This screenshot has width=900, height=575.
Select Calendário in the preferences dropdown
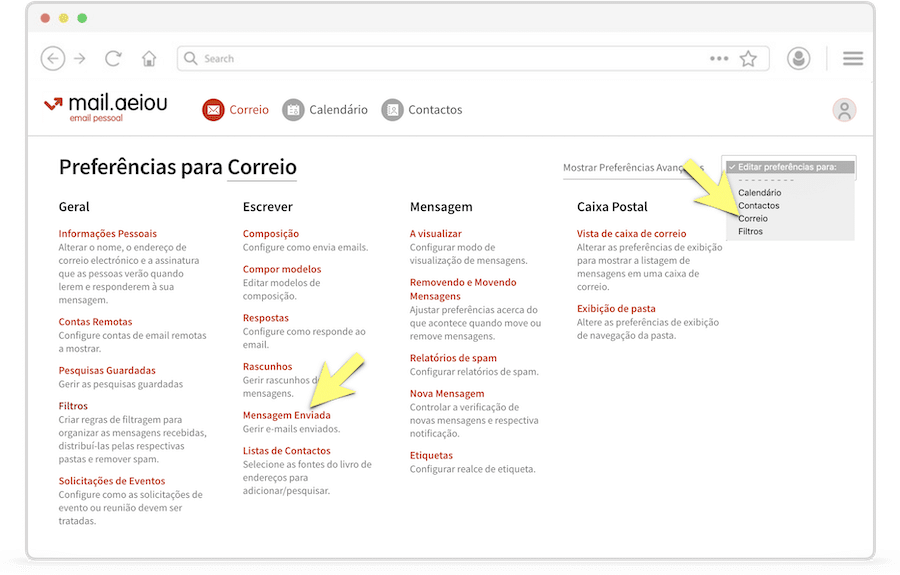[x=760, y=192]
